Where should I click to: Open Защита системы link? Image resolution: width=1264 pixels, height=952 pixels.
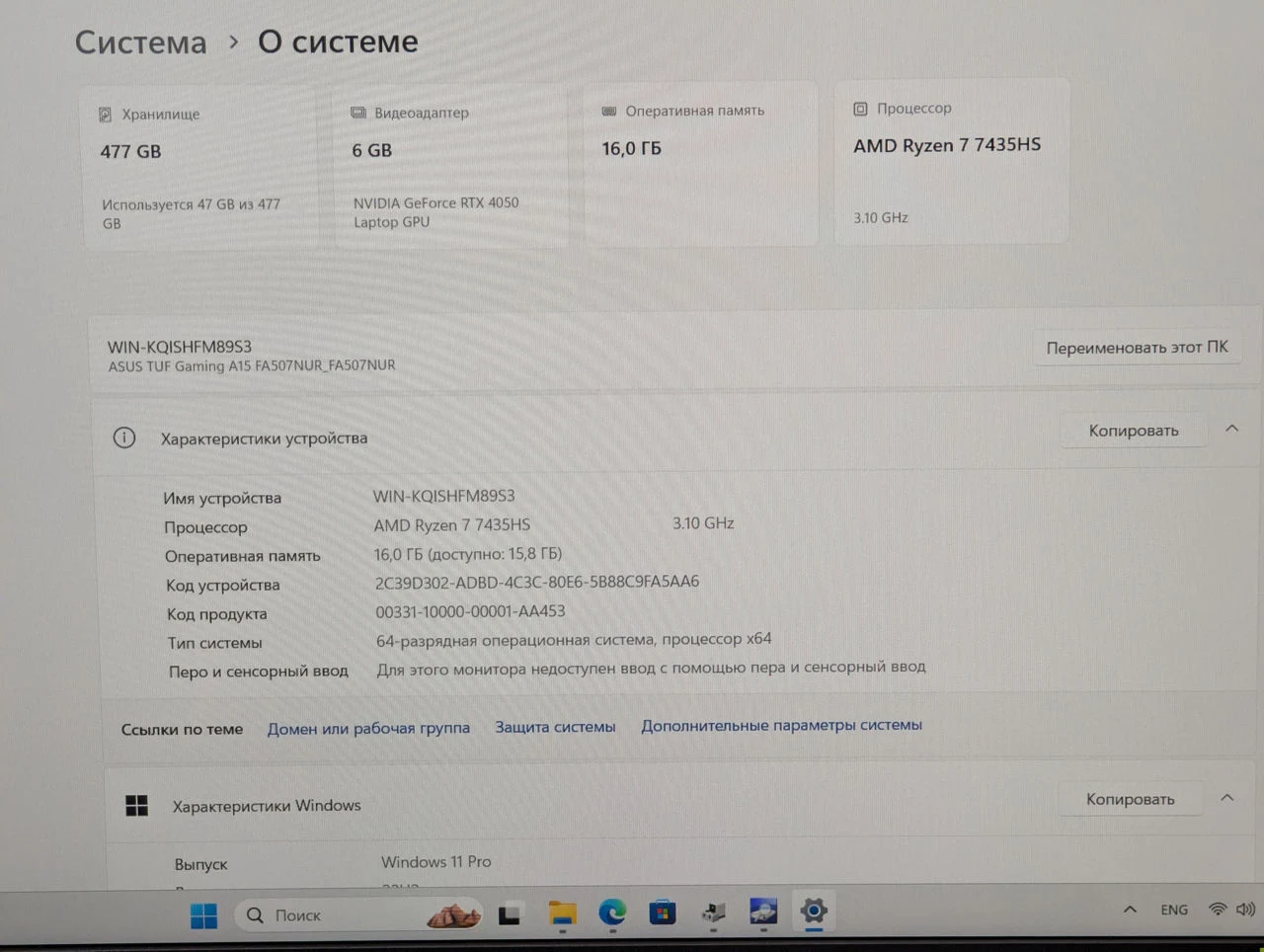[555, 727]
